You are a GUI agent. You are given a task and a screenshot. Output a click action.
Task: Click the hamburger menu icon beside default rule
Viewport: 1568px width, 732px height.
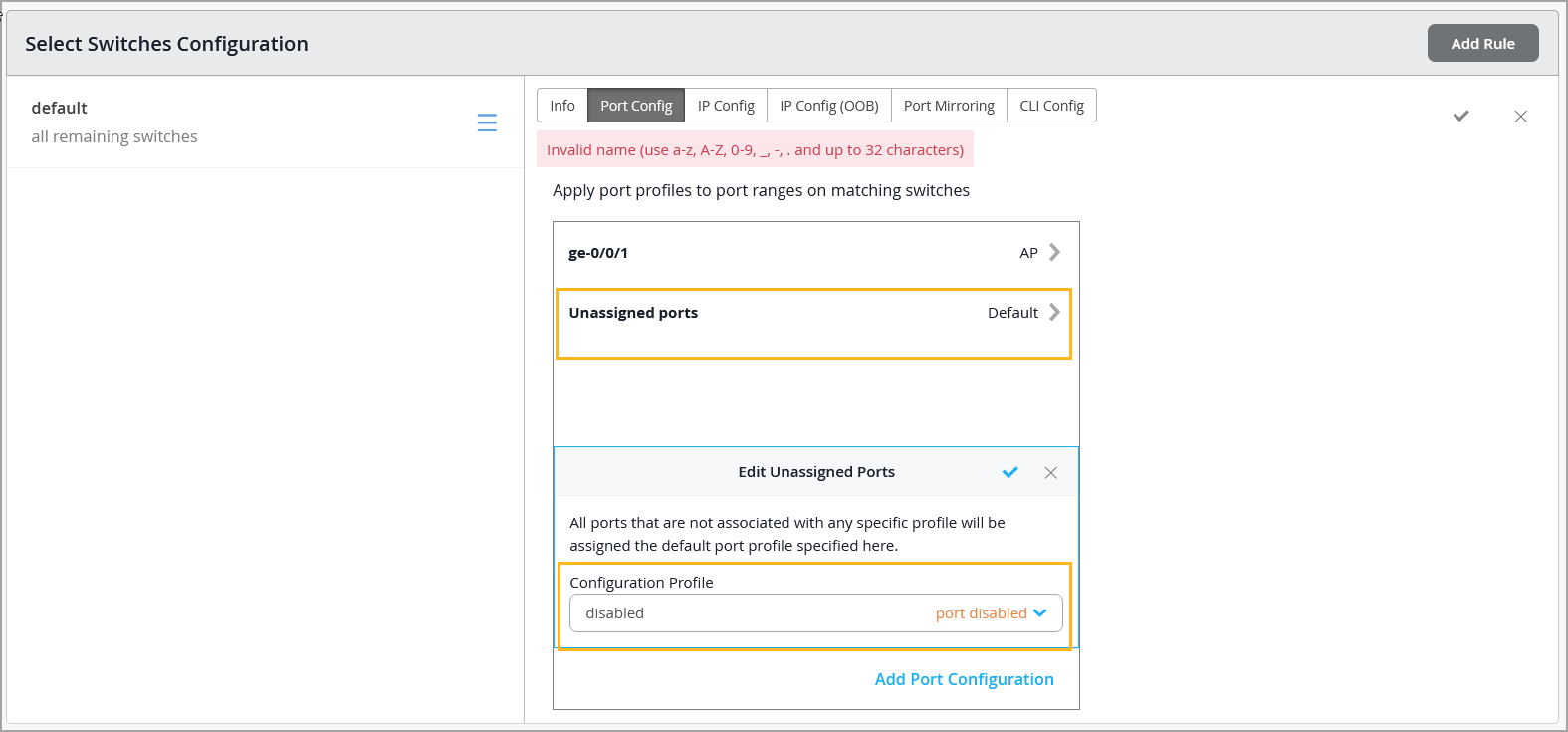click(487, 122)
